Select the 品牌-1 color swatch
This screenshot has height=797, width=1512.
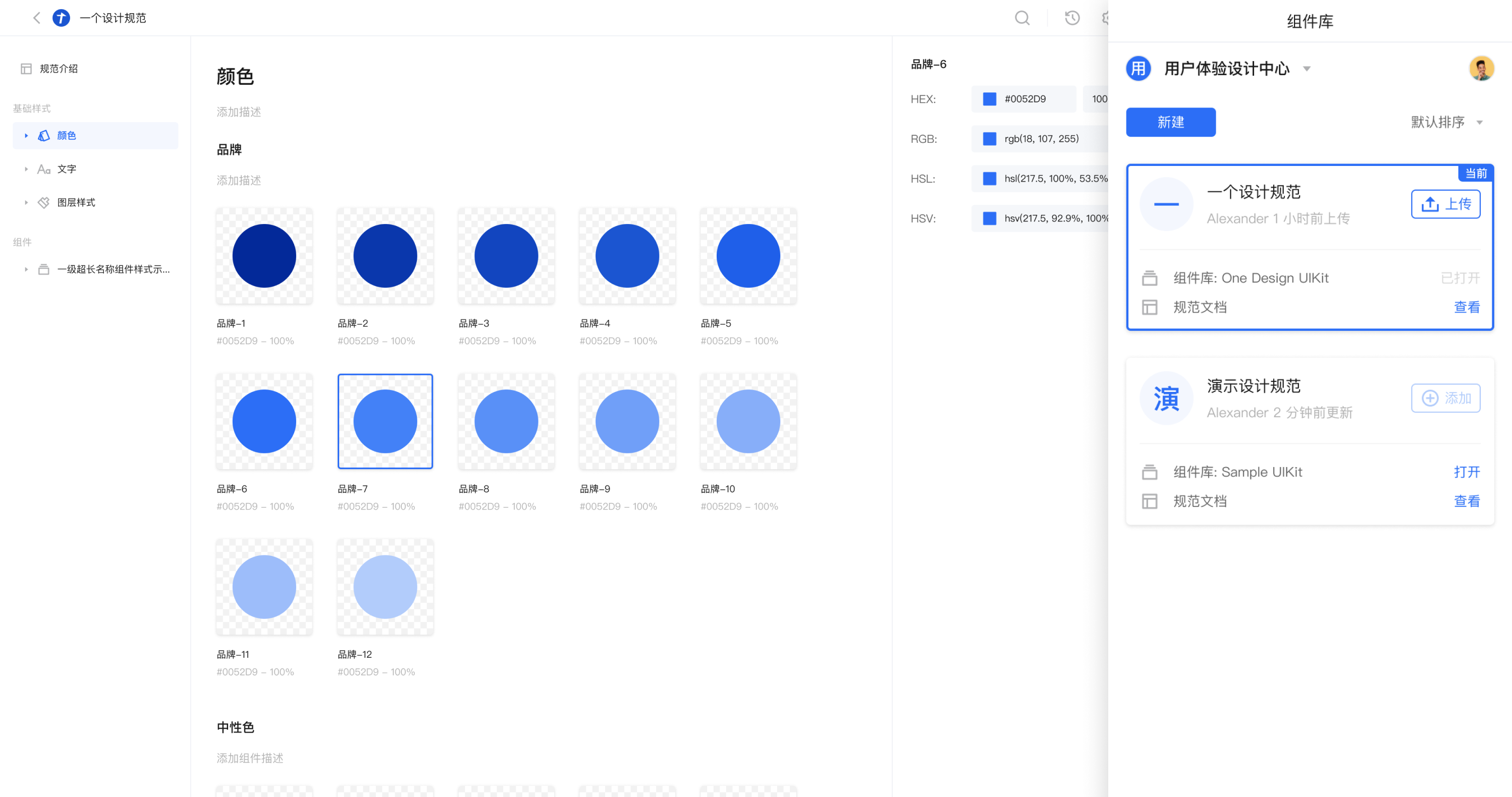[x=264, y=256]
